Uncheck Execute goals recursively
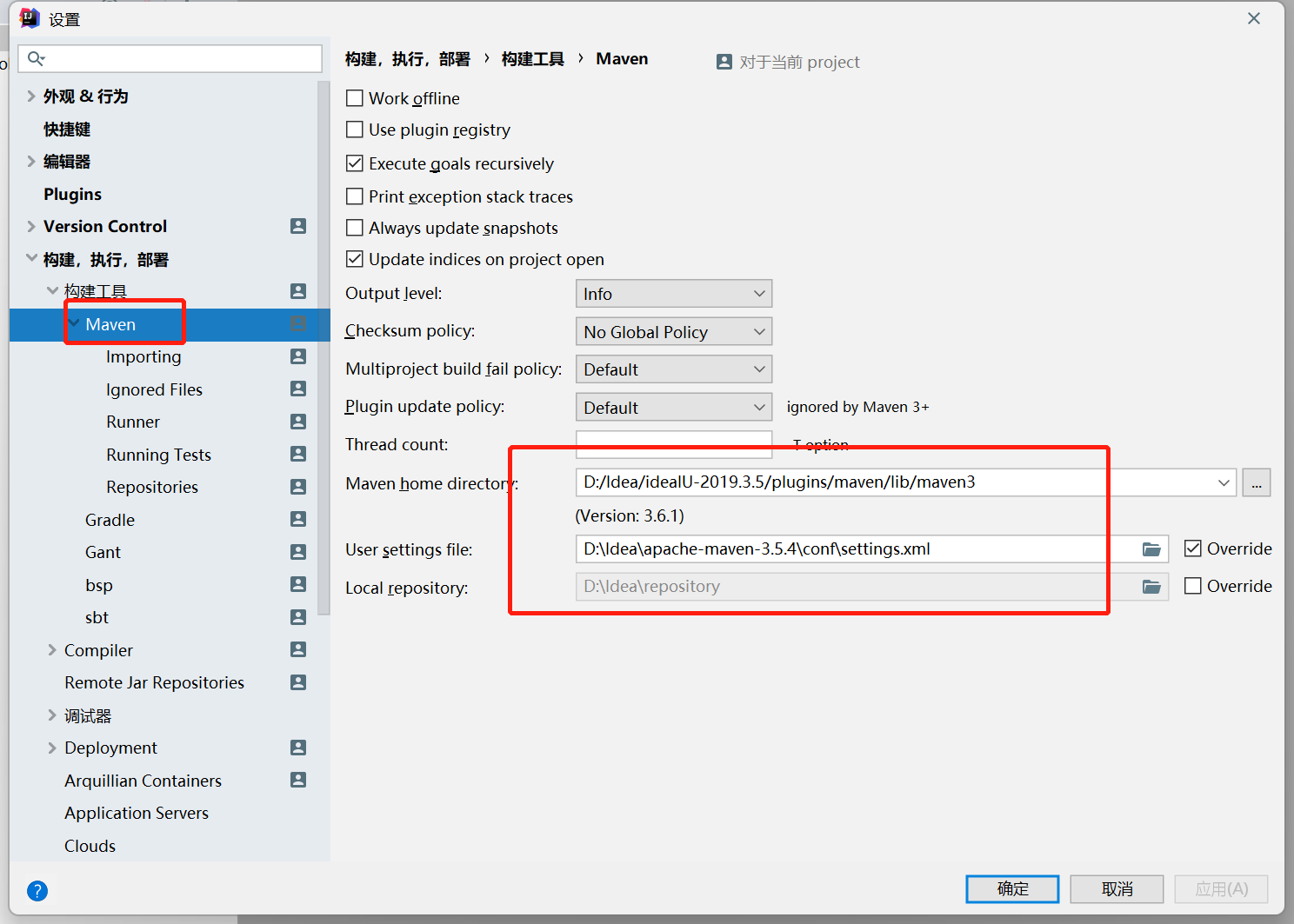 [x=355, y=163]
